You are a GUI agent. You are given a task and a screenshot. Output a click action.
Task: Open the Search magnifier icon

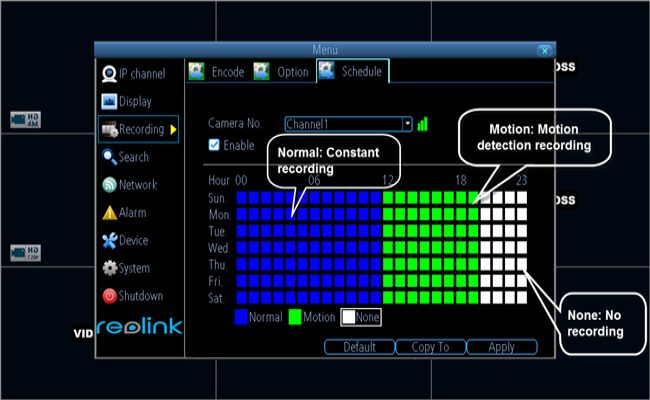click(x=109, y=157)
